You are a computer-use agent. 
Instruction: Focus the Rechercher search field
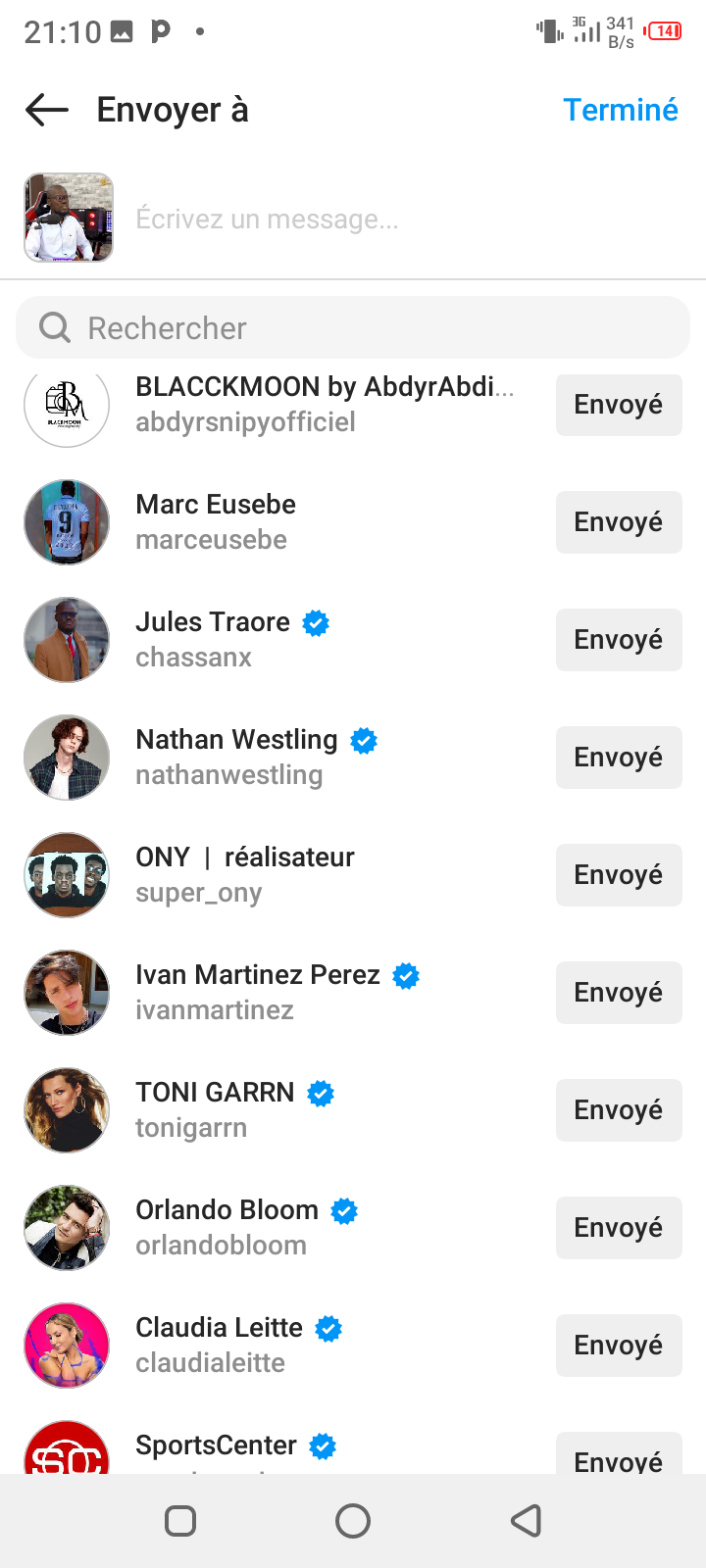tap(373, 327)
